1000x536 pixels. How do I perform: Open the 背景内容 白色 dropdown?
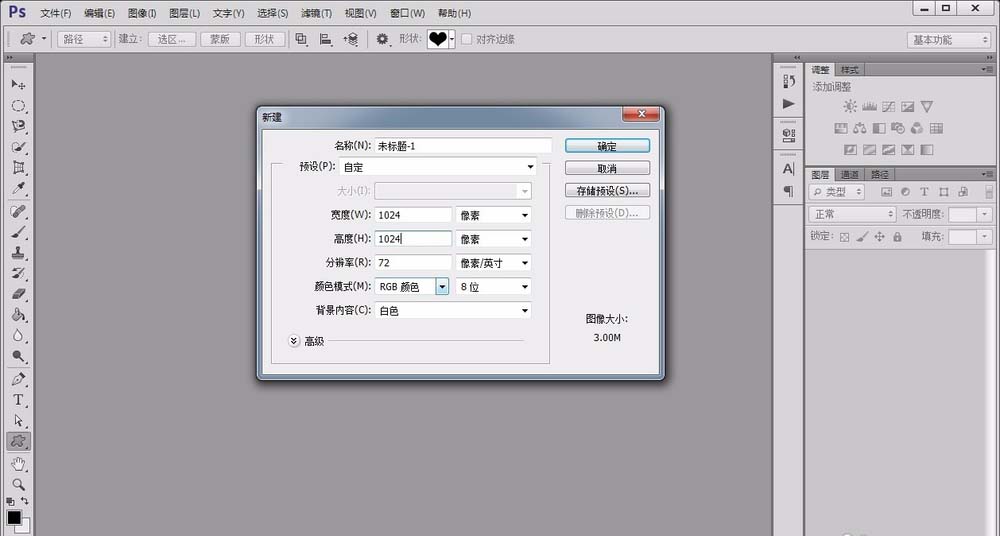tap(453, 311)
